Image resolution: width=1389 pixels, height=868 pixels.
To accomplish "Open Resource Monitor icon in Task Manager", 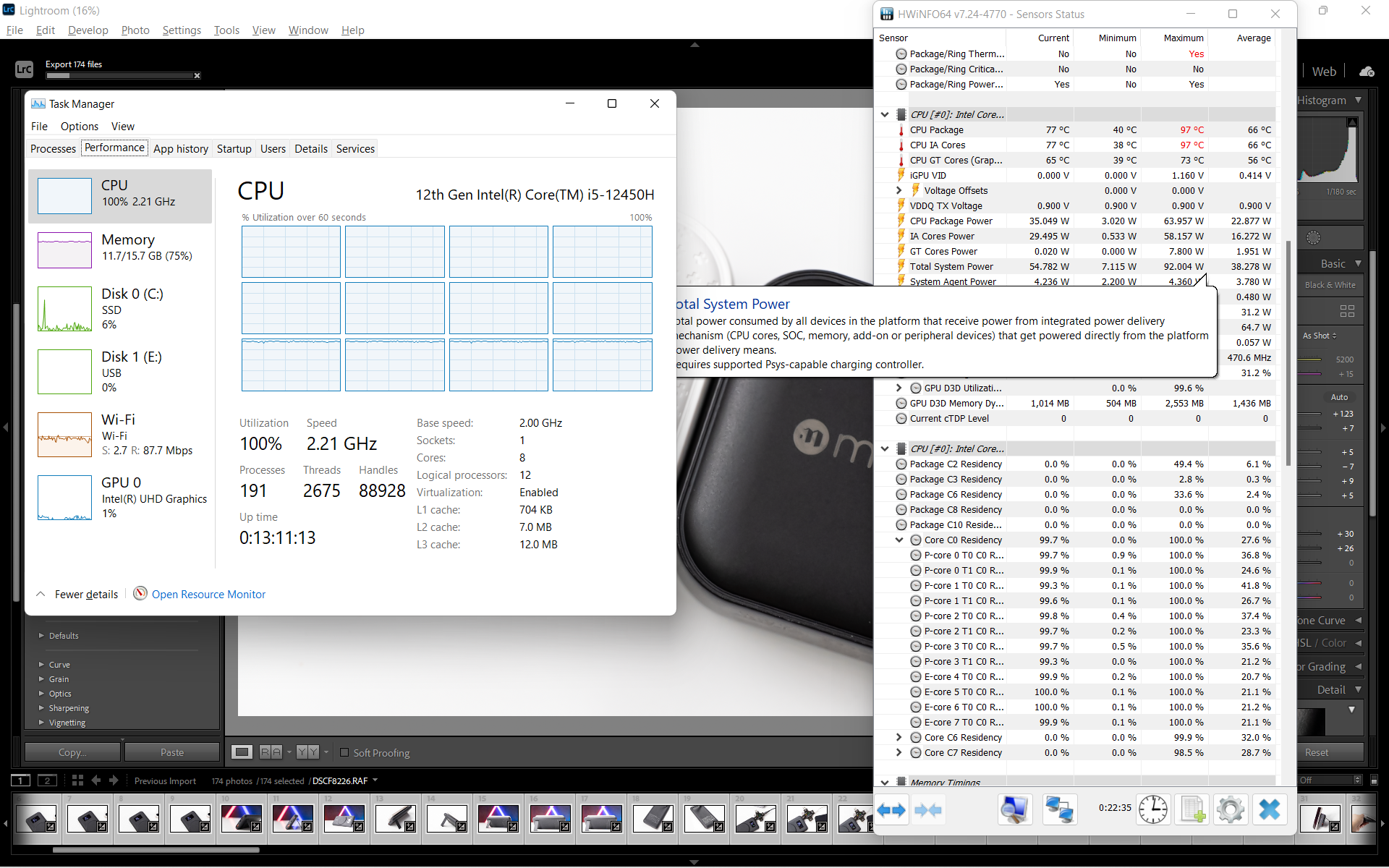I will [140, 594].
